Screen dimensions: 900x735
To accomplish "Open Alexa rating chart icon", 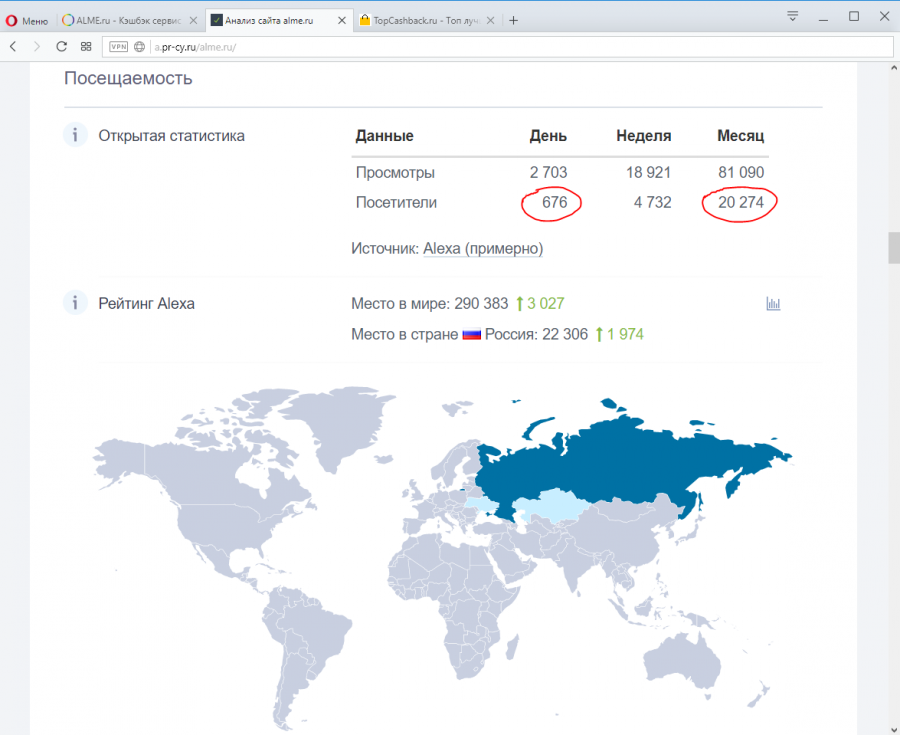I will [773, 304].
